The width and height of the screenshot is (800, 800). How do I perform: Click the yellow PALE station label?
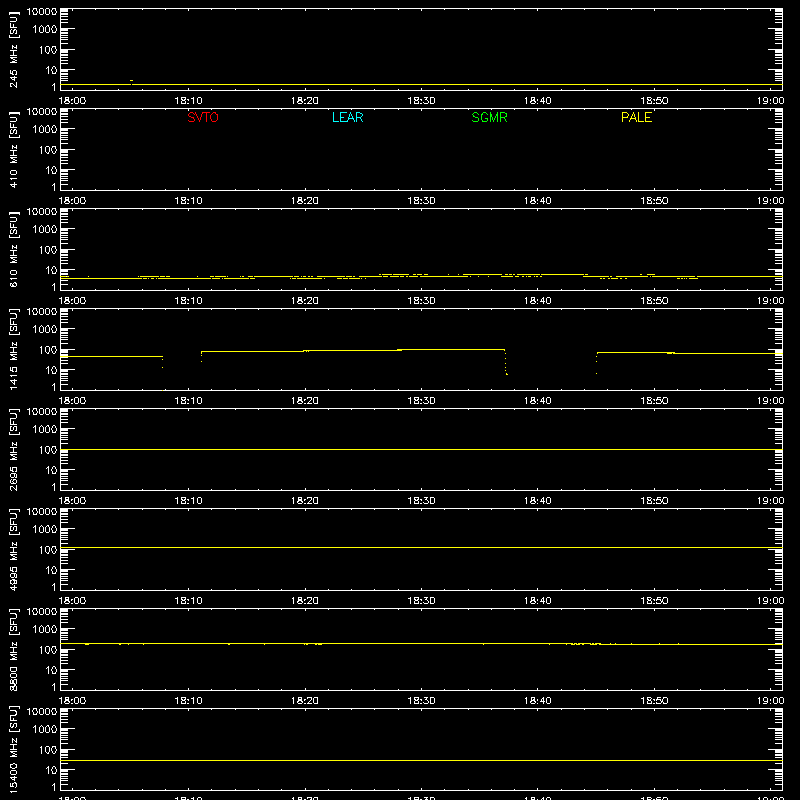click(636, 117)
